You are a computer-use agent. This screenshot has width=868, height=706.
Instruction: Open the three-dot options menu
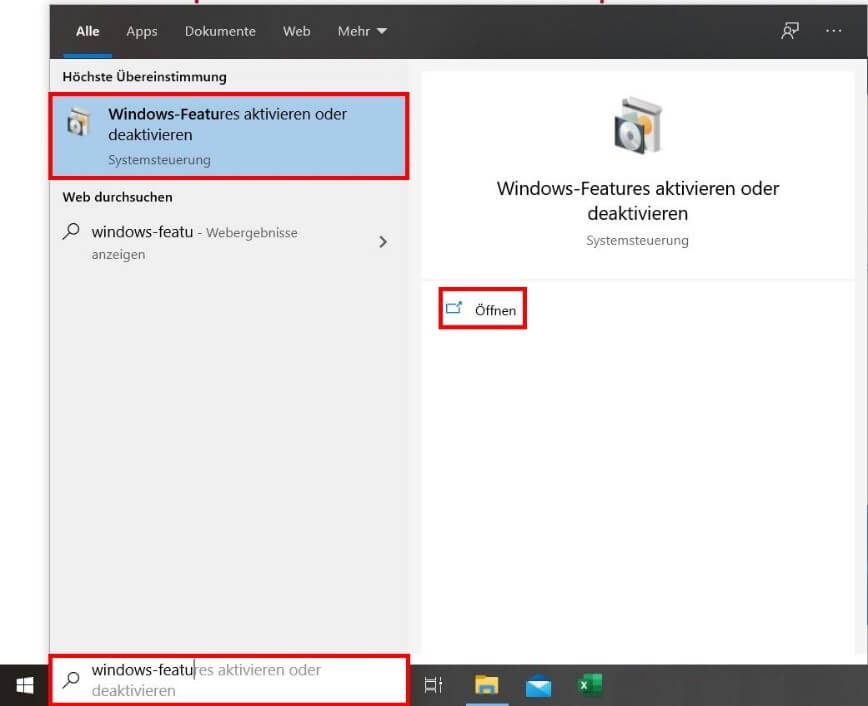tap(834, 31)
